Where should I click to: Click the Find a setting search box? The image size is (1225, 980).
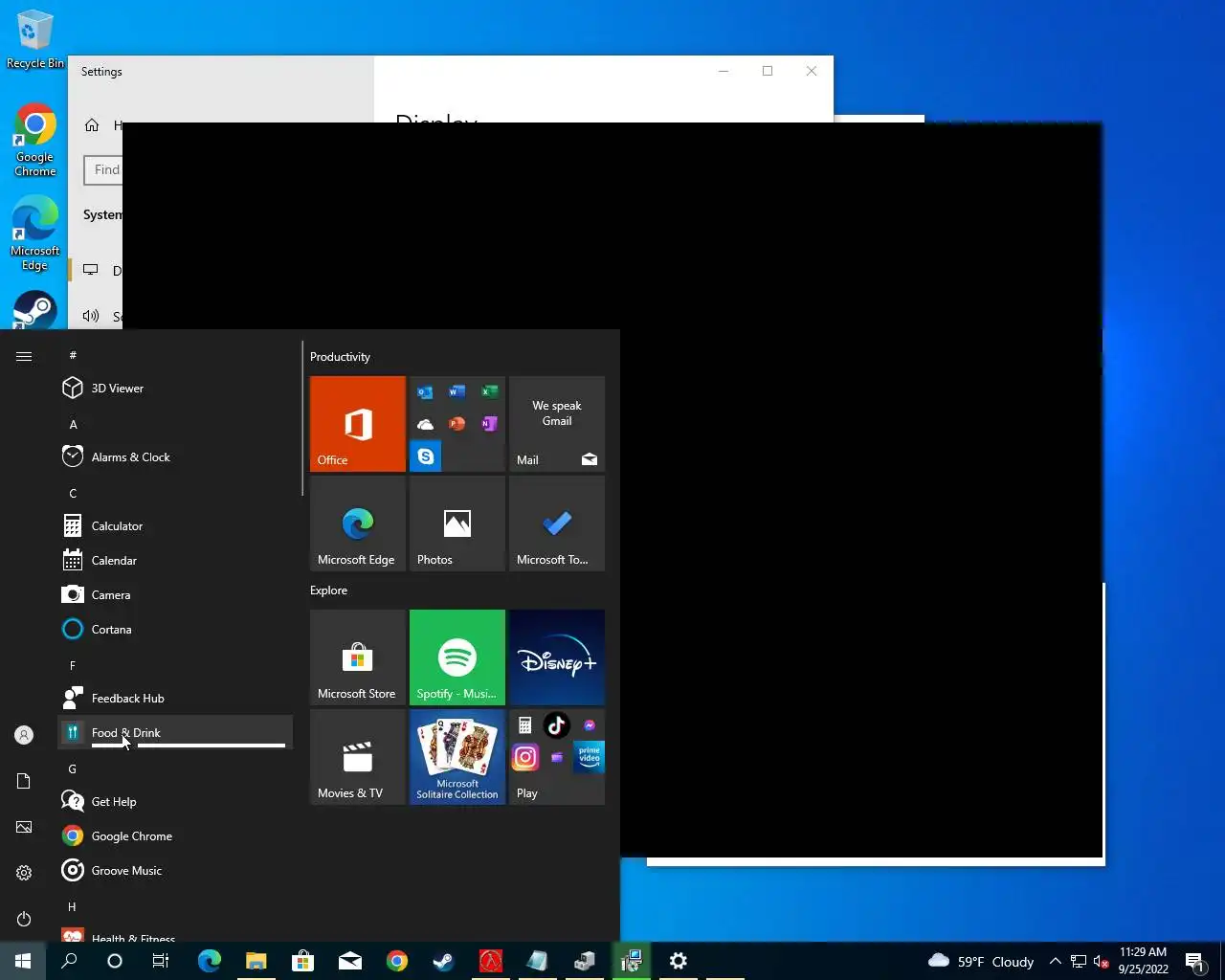103,170
